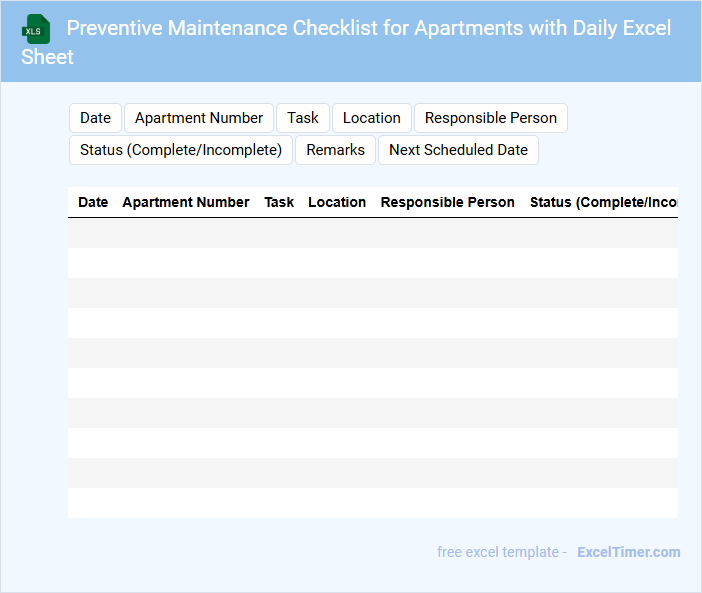Click the 'free excel template' footer text
Image resolution: width=702 pixels, height=593 pixels.
click(x=501, y=552)
